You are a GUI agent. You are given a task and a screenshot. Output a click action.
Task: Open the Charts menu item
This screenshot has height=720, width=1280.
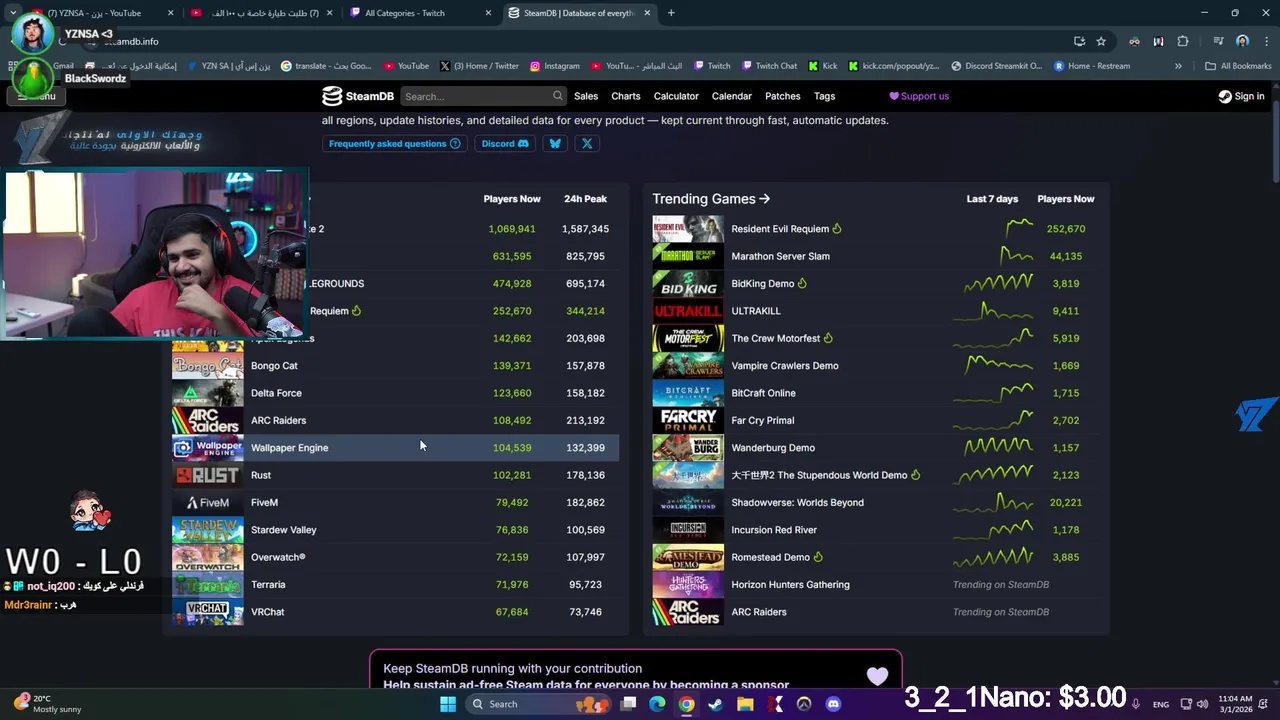coord(626,96)
